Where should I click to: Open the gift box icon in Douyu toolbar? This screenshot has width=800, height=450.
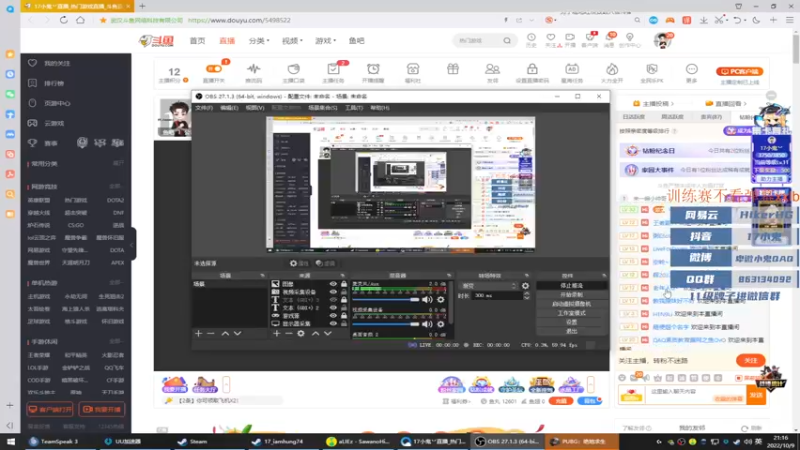(453, 69)
